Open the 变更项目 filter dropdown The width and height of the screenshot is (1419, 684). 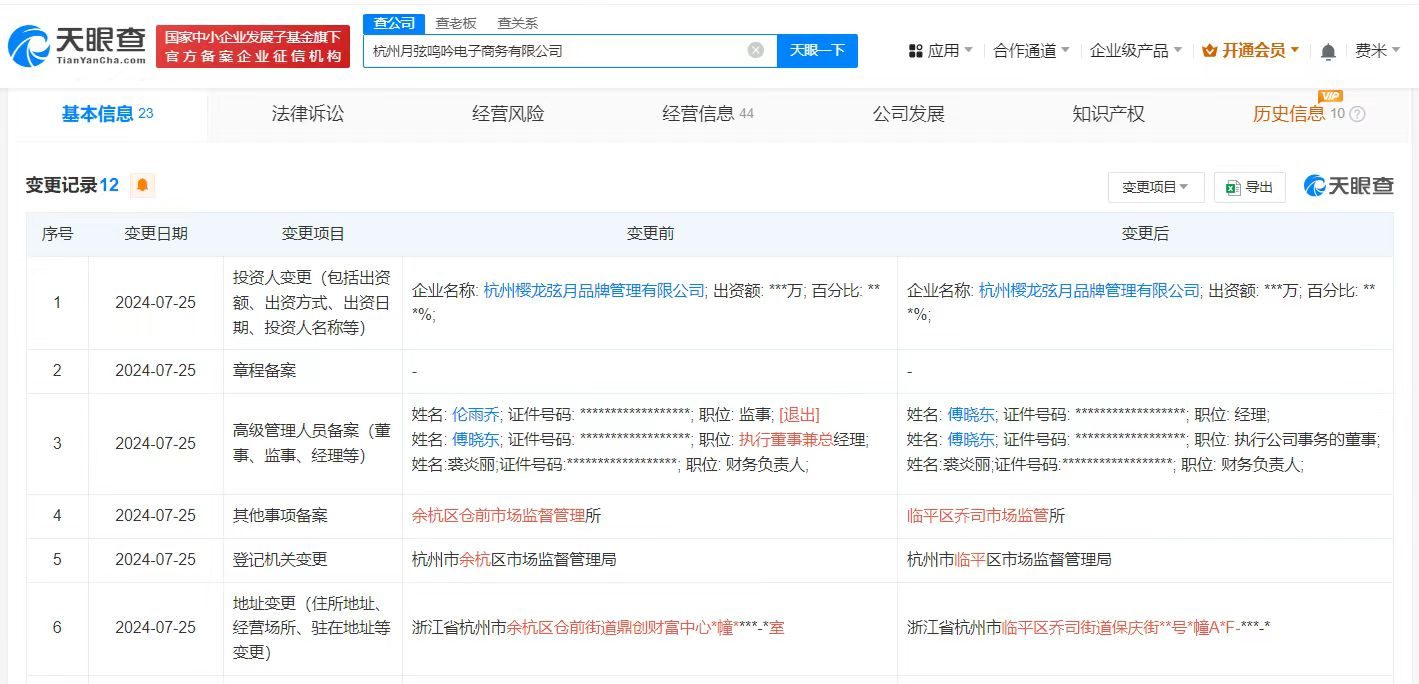[1155, 187]
